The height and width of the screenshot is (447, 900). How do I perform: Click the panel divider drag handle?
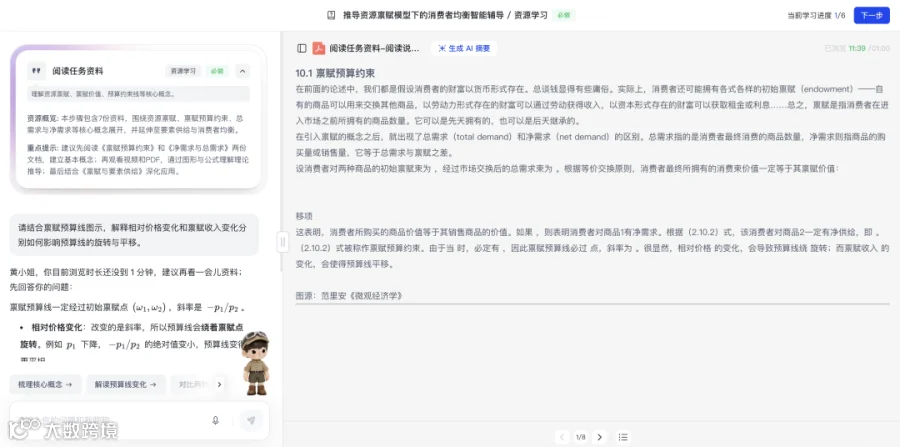[282, 242]
